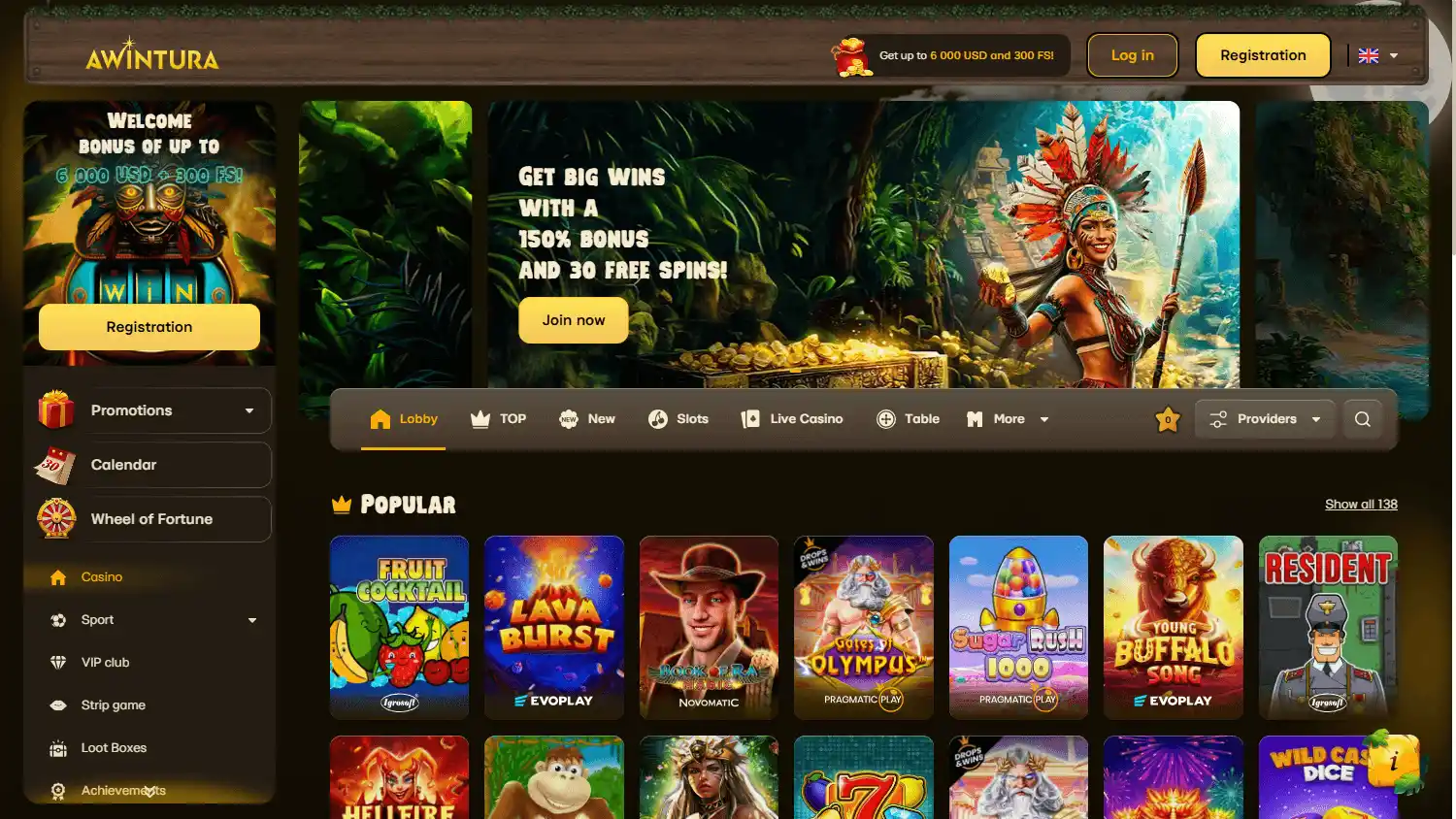Switch to the Lobby tab
The width and height of the screenshot is (1456, 819).
pos(404,419)
